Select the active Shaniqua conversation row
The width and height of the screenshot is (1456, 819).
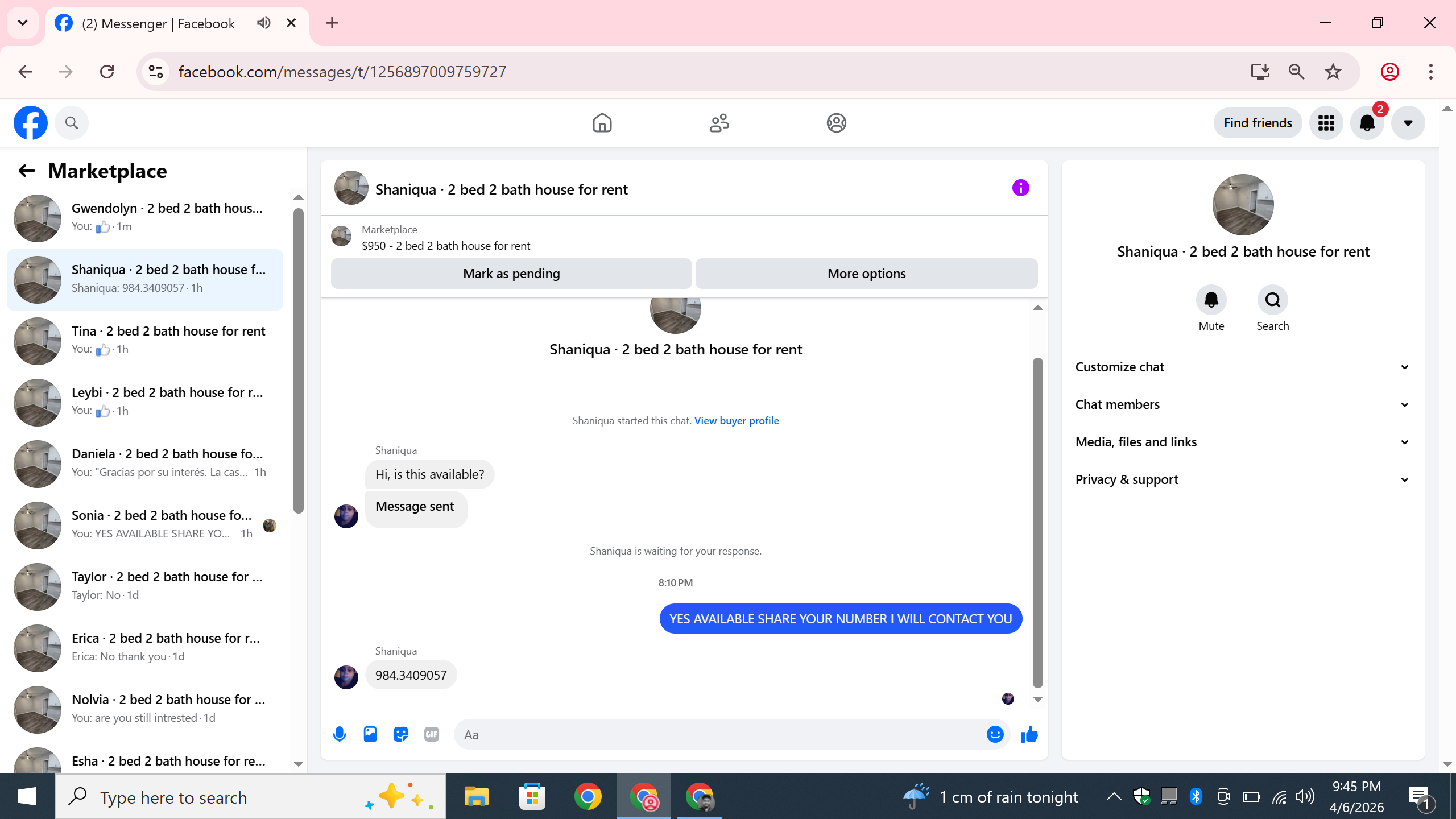click(145, 280)
